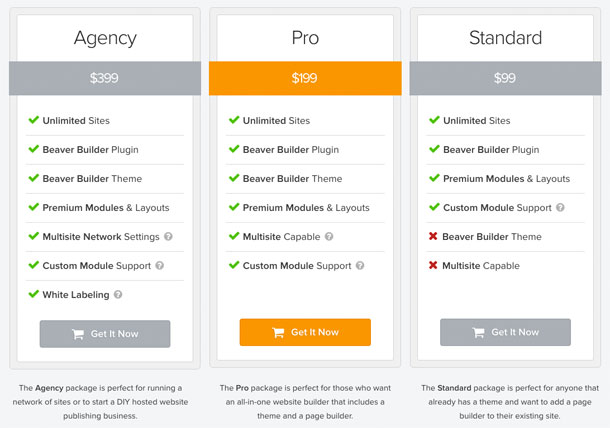Click green checkmark beside Agency Unlimited Sites
This screenshot has height=428, width=610.
point(33,121)
